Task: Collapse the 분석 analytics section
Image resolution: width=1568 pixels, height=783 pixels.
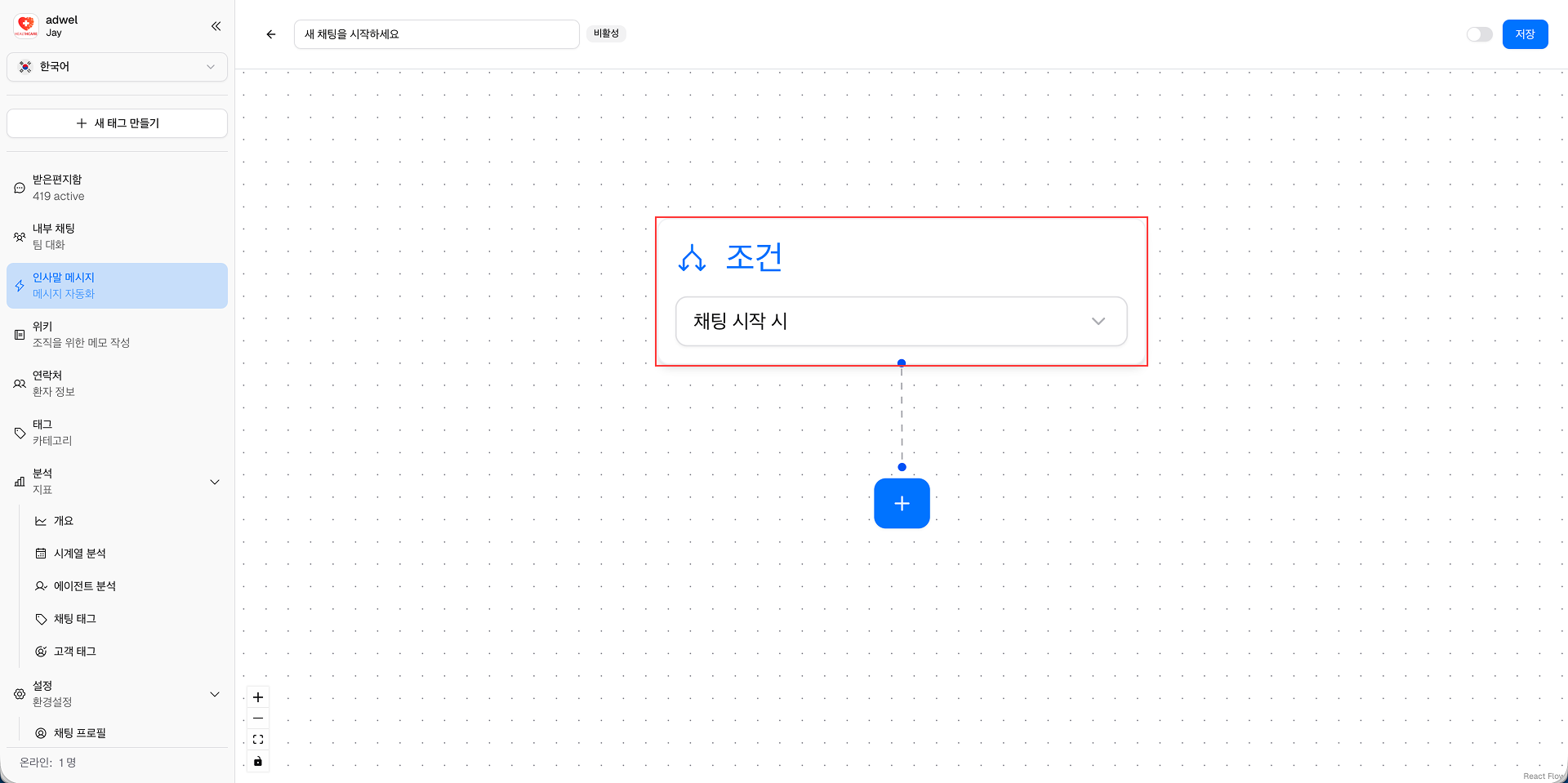Action: (215, 482)
